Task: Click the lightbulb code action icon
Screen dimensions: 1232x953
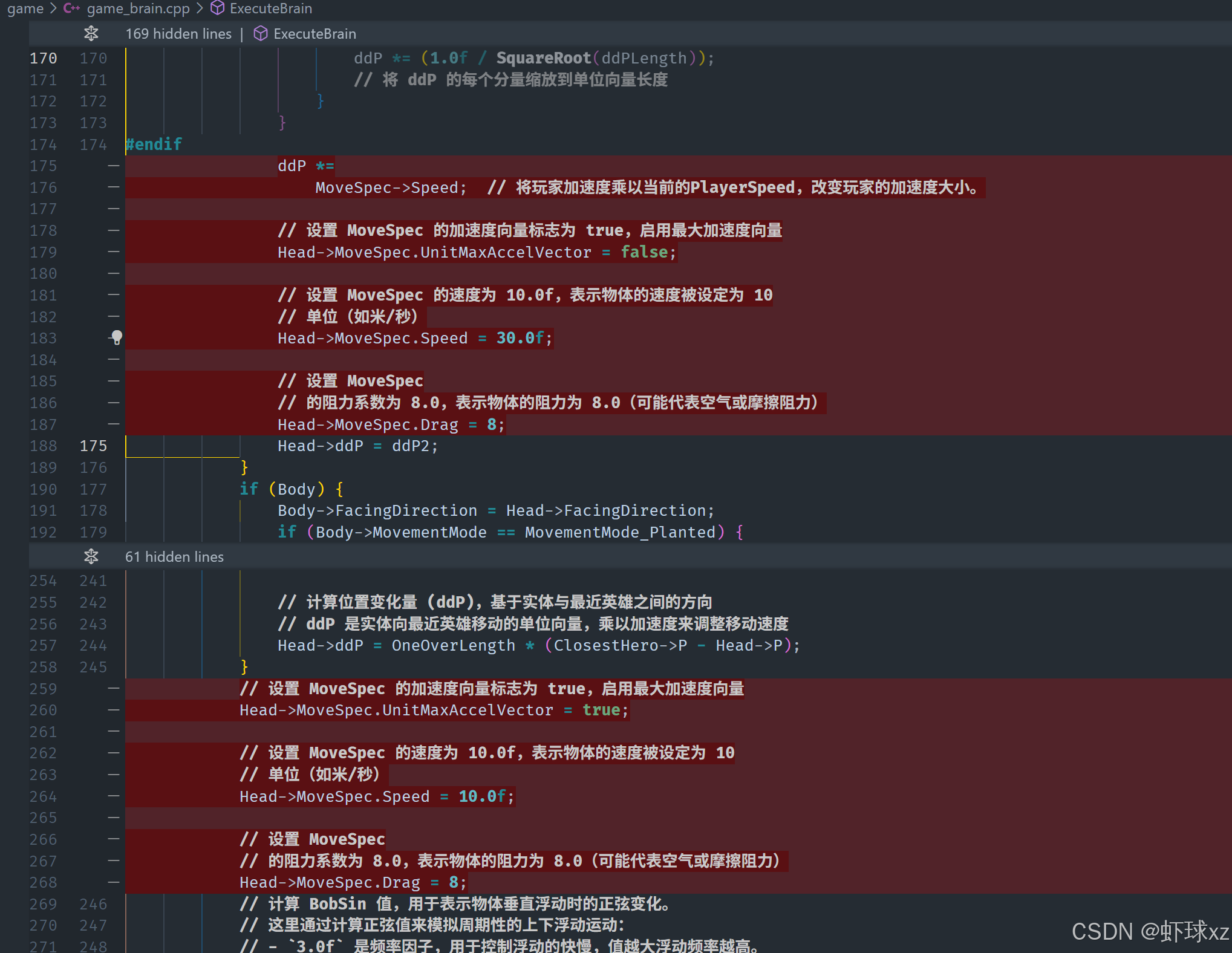Action: coord(117,337)
